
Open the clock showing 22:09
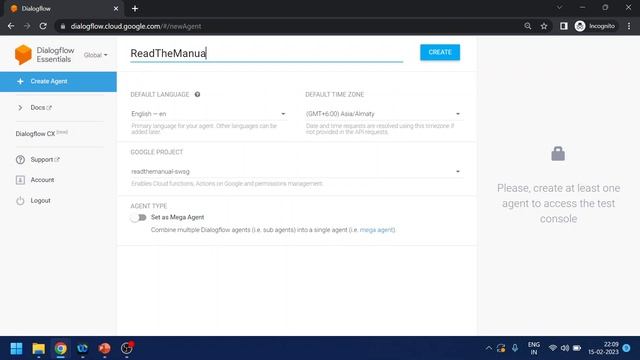tap(604, 348)
